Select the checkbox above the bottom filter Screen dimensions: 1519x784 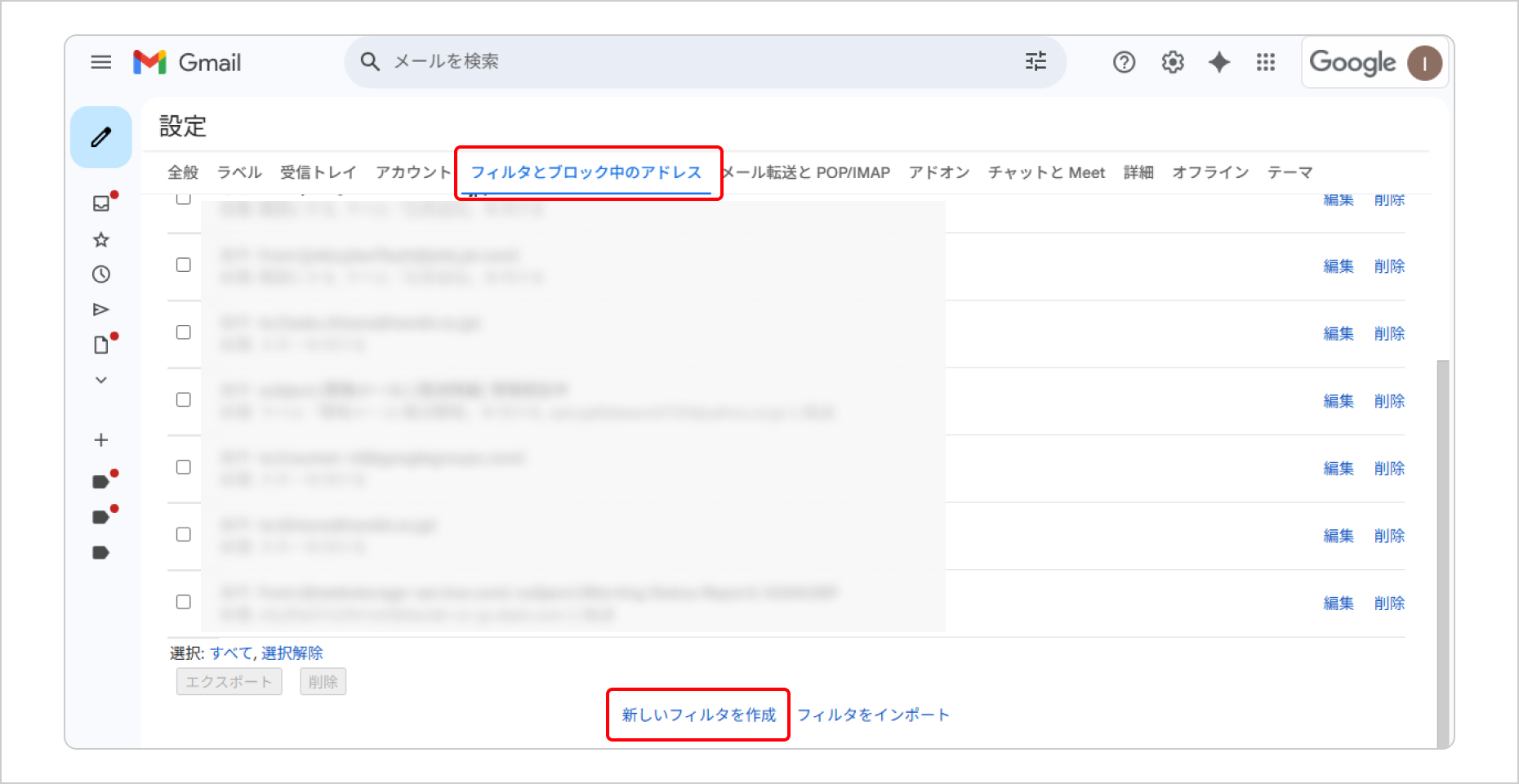tap(184, 534)
